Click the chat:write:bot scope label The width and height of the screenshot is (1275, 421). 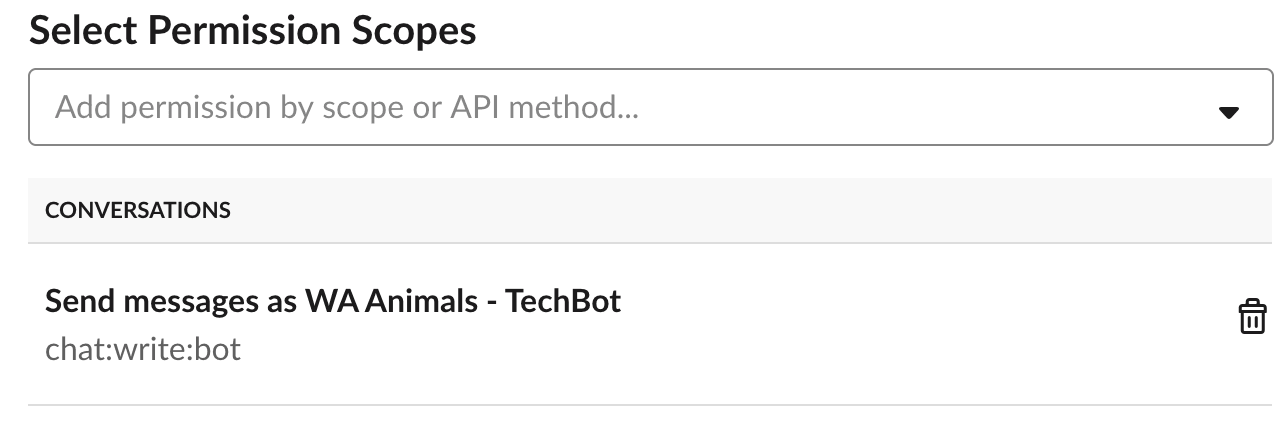pos(143,350)
